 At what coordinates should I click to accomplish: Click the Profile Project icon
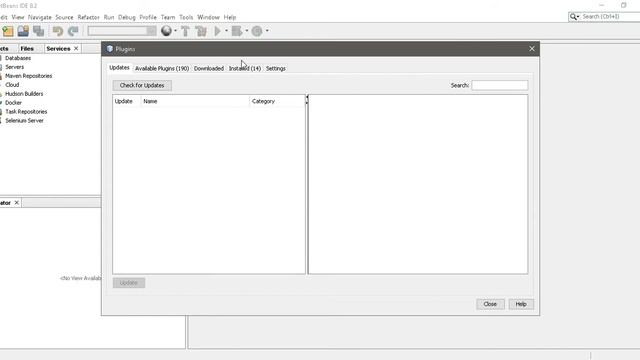pyautogui.click(x=257, y=31)
